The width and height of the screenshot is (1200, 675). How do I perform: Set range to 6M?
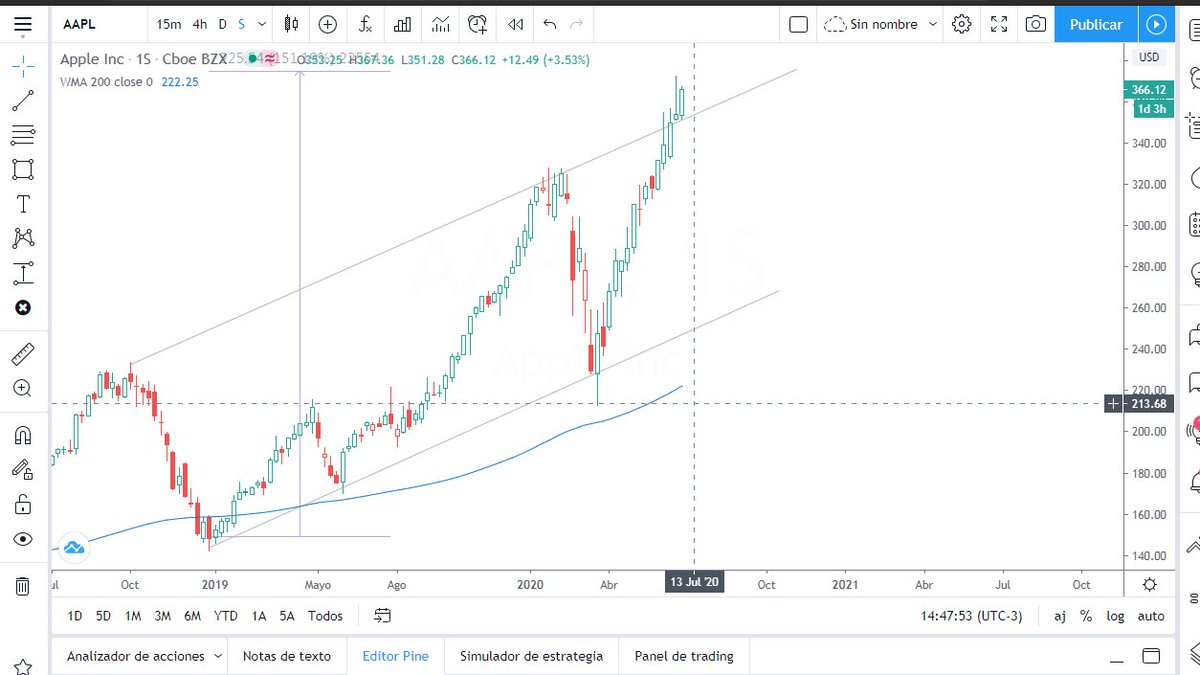click(x=193, y=616)
